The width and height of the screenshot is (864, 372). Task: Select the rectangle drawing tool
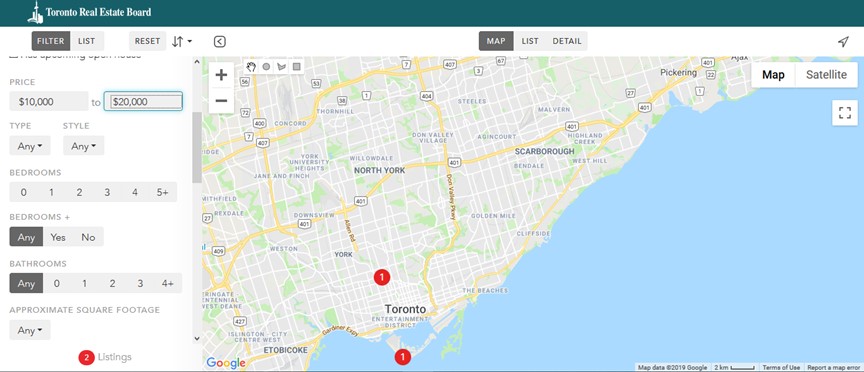point(296,67)
